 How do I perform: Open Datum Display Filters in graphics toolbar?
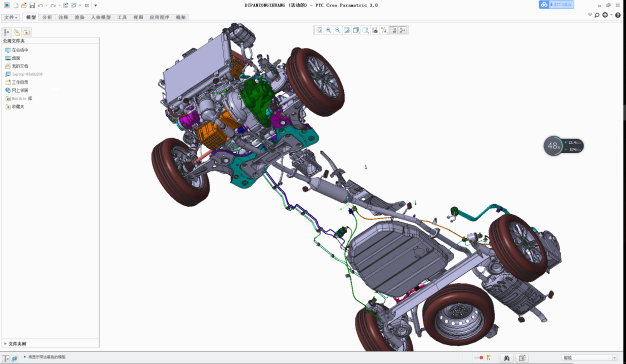tap(384, 30)
